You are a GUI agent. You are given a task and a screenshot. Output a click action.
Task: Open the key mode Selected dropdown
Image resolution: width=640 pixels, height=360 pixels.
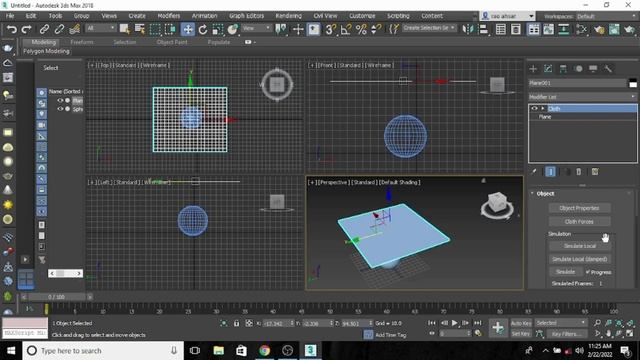[561, 323]
